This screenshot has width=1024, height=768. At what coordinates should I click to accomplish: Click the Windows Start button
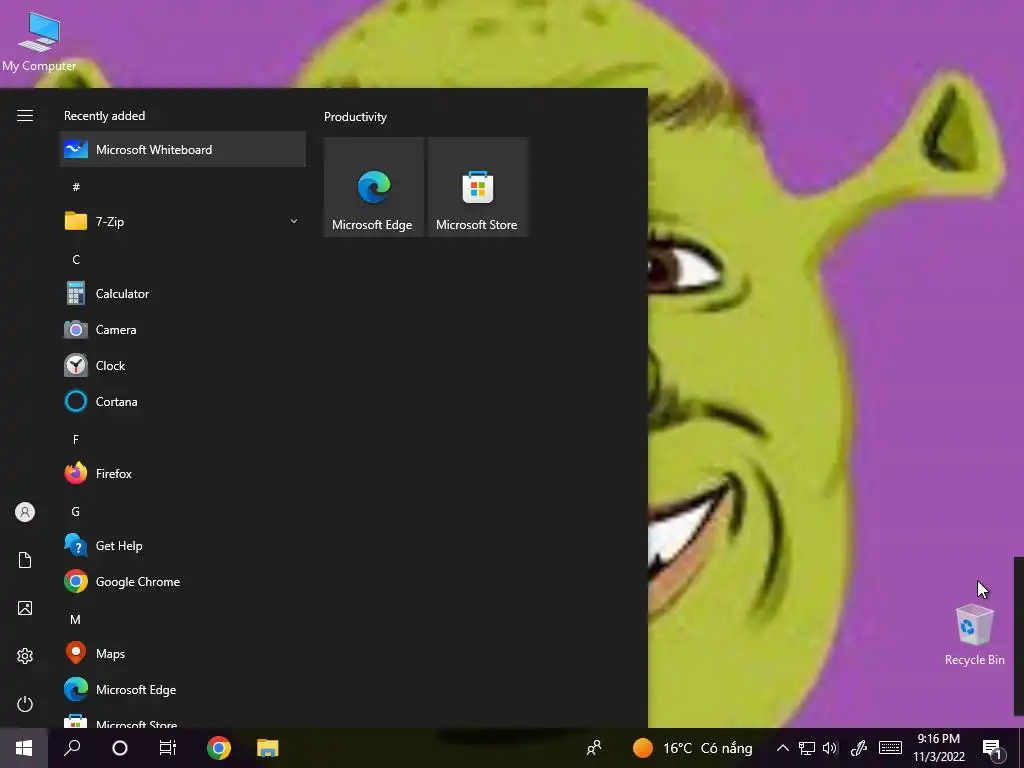coord(24,748)
